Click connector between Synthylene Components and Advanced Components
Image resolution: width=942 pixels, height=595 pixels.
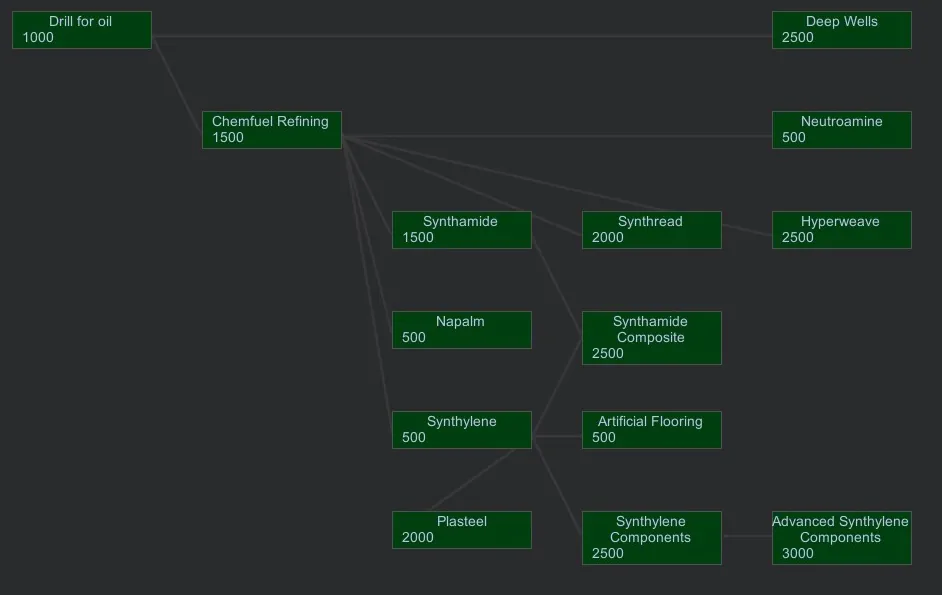pos(746,537)
